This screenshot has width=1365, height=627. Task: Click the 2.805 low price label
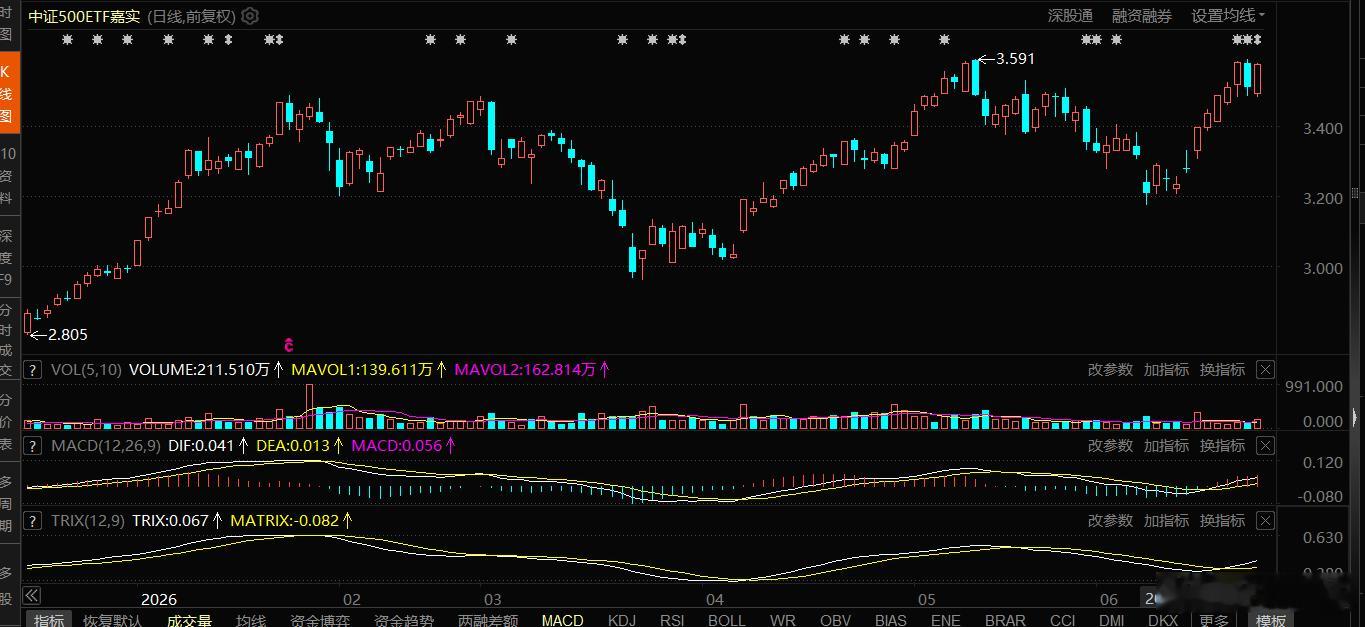coord(67,335)
